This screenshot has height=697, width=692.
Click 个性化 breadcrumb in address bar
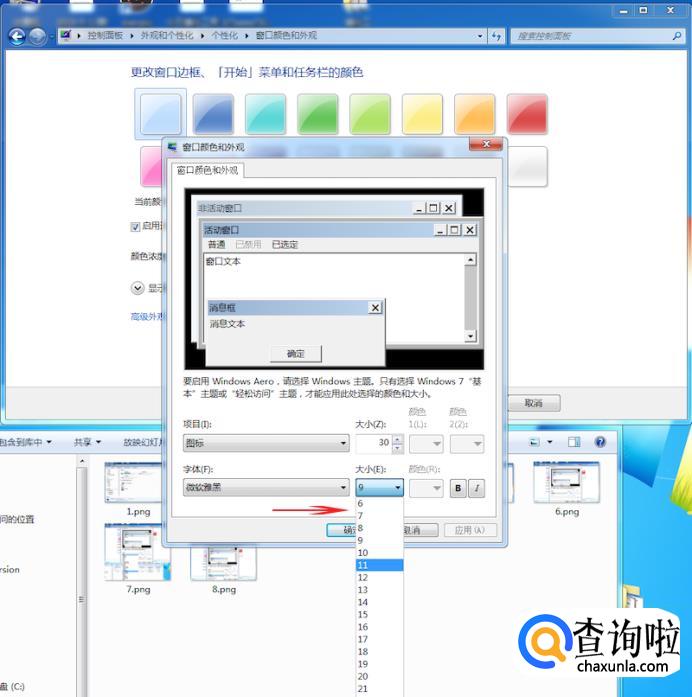[x=224, y=36]
